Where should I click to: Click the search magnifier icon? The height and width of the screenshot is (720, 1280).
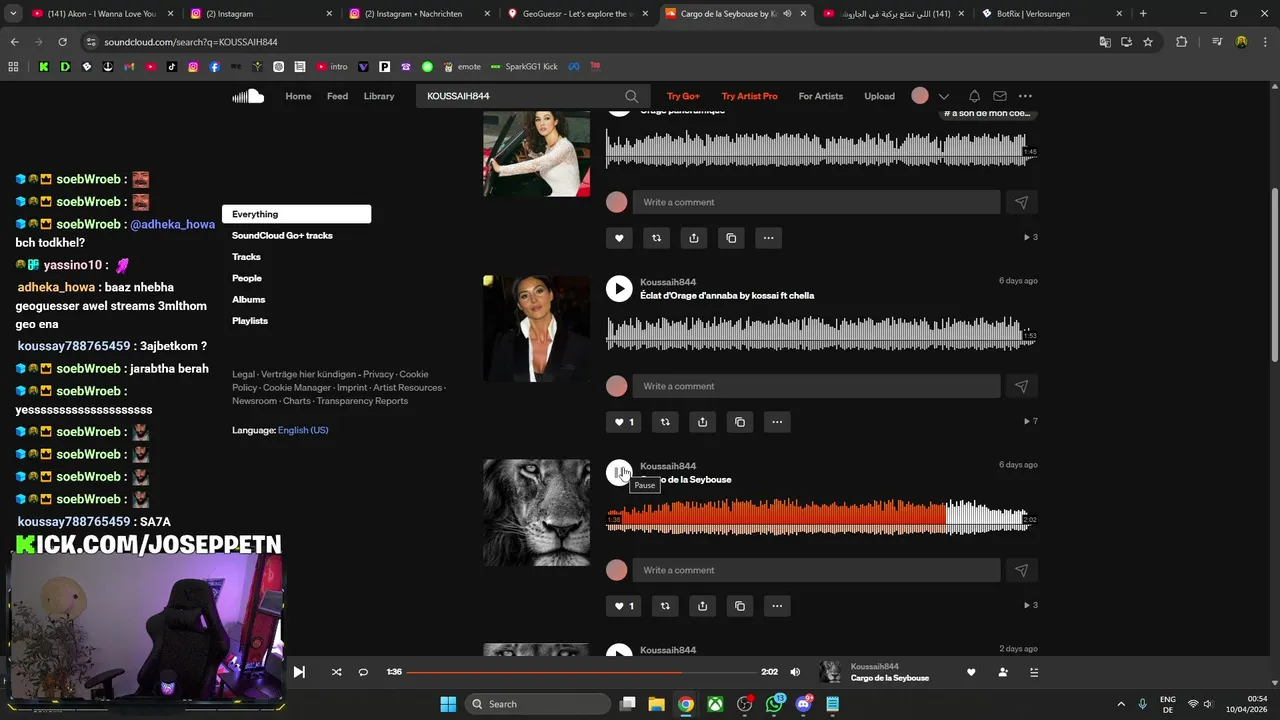pyautogui.click(x=631, y=96)
